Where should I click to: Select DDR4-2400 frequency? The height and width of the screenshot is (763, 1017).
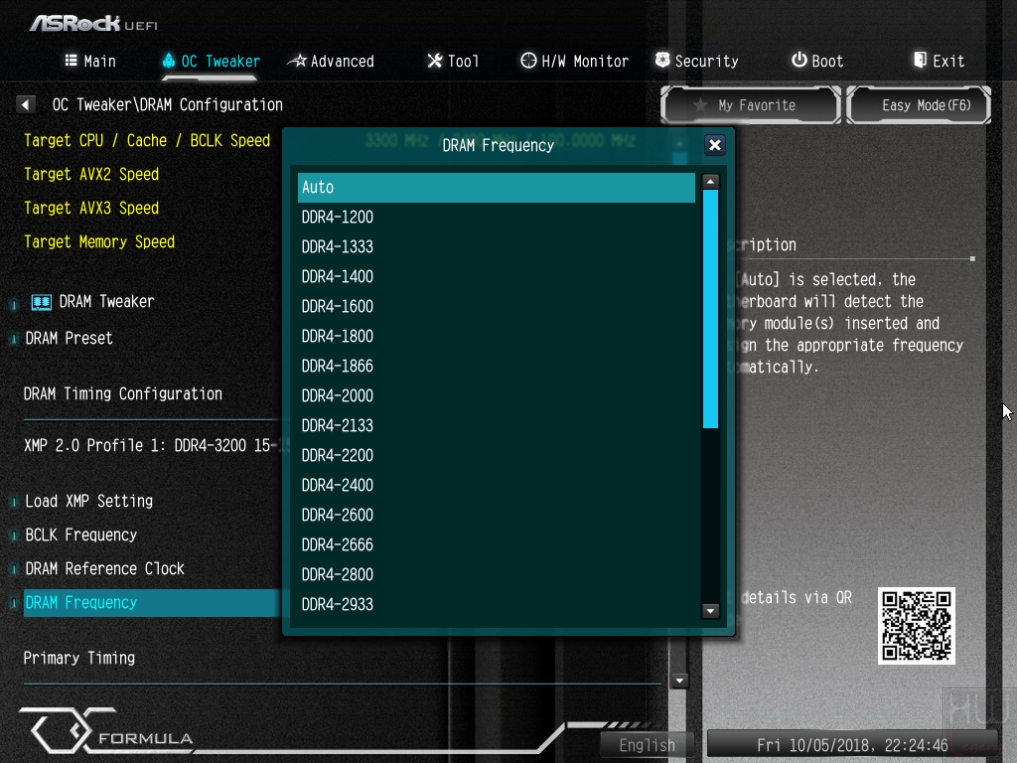click(496, 486)
